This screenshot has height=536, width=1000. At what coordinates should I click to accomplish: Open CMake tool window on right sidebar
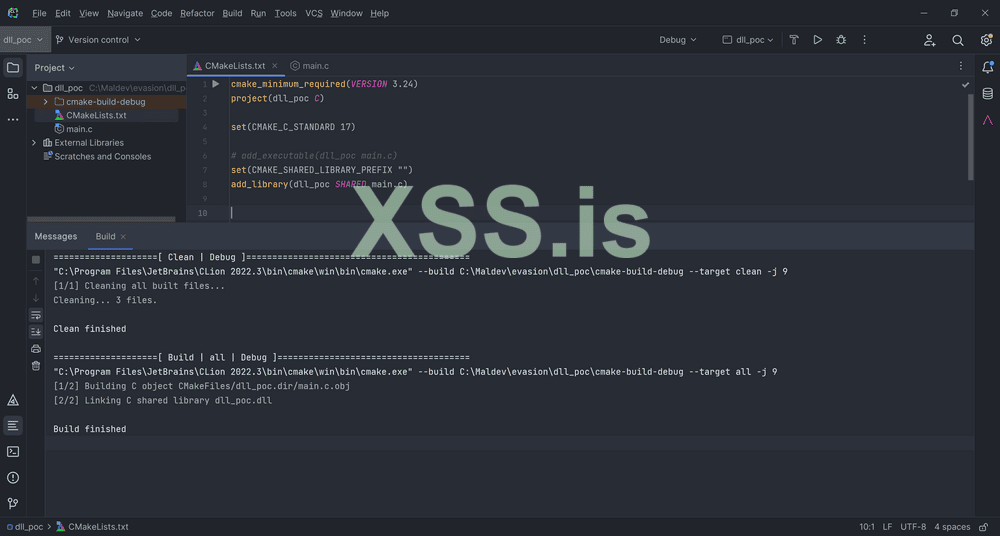point(987,120)
